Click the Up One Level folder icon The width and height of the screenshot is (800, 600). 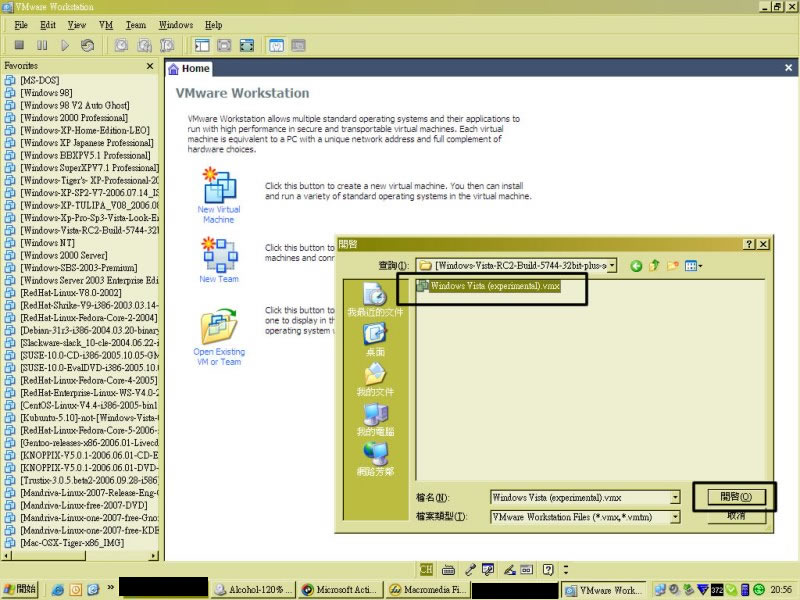pos(655,266)
